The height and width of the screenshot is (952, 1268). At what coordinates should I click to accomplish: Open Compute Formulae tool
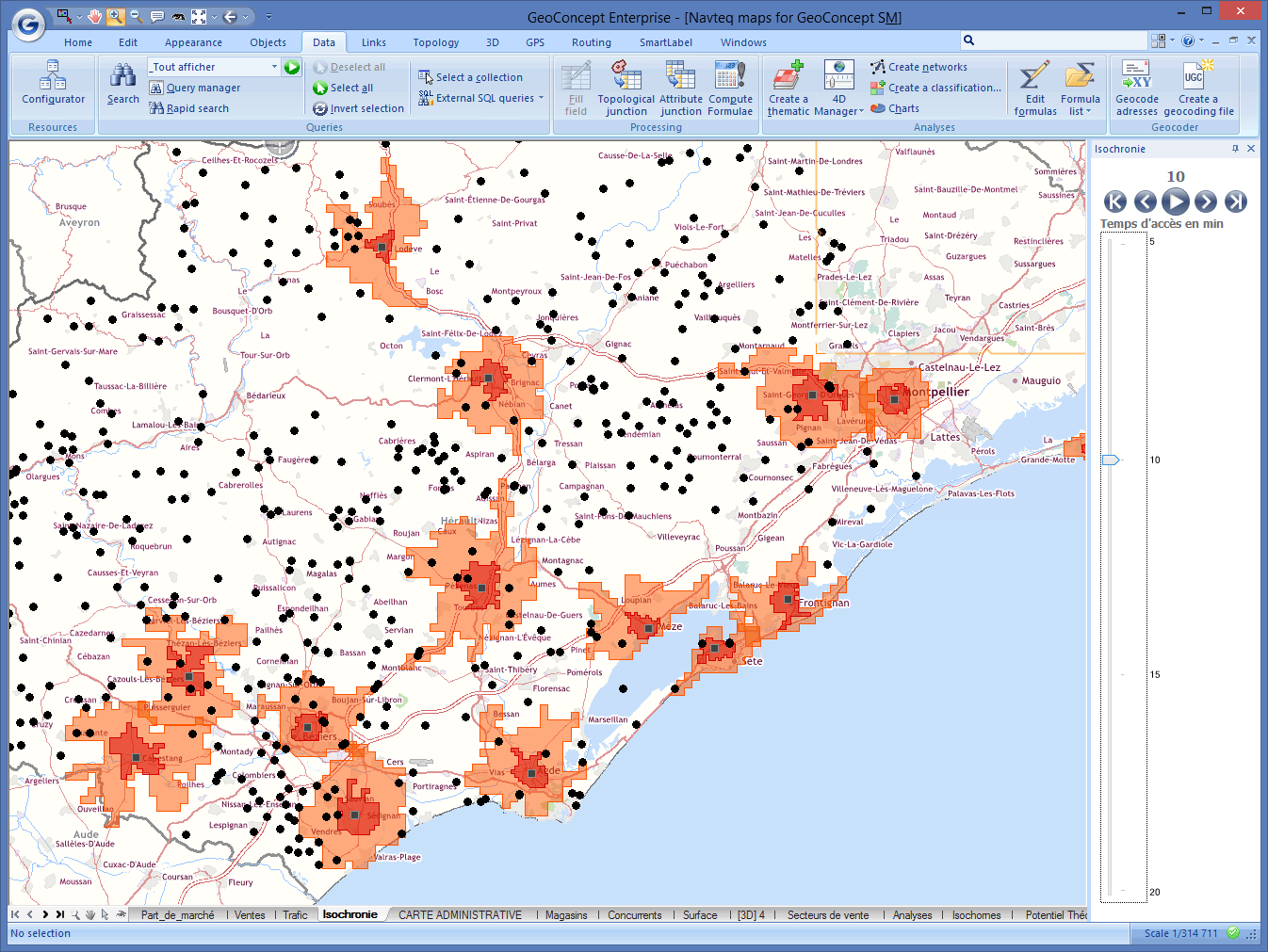(x=730, y=88)
